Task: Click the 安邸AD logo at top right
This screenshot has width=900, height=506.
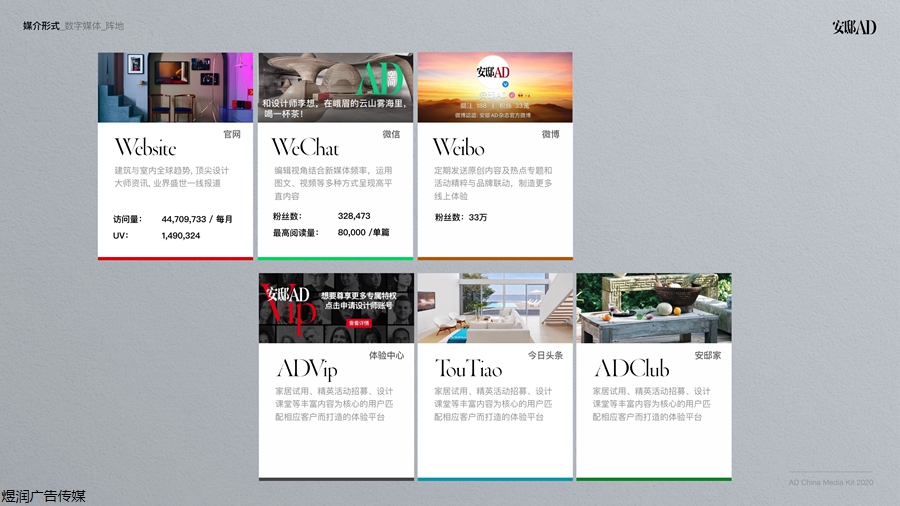Action: [854, 27]
